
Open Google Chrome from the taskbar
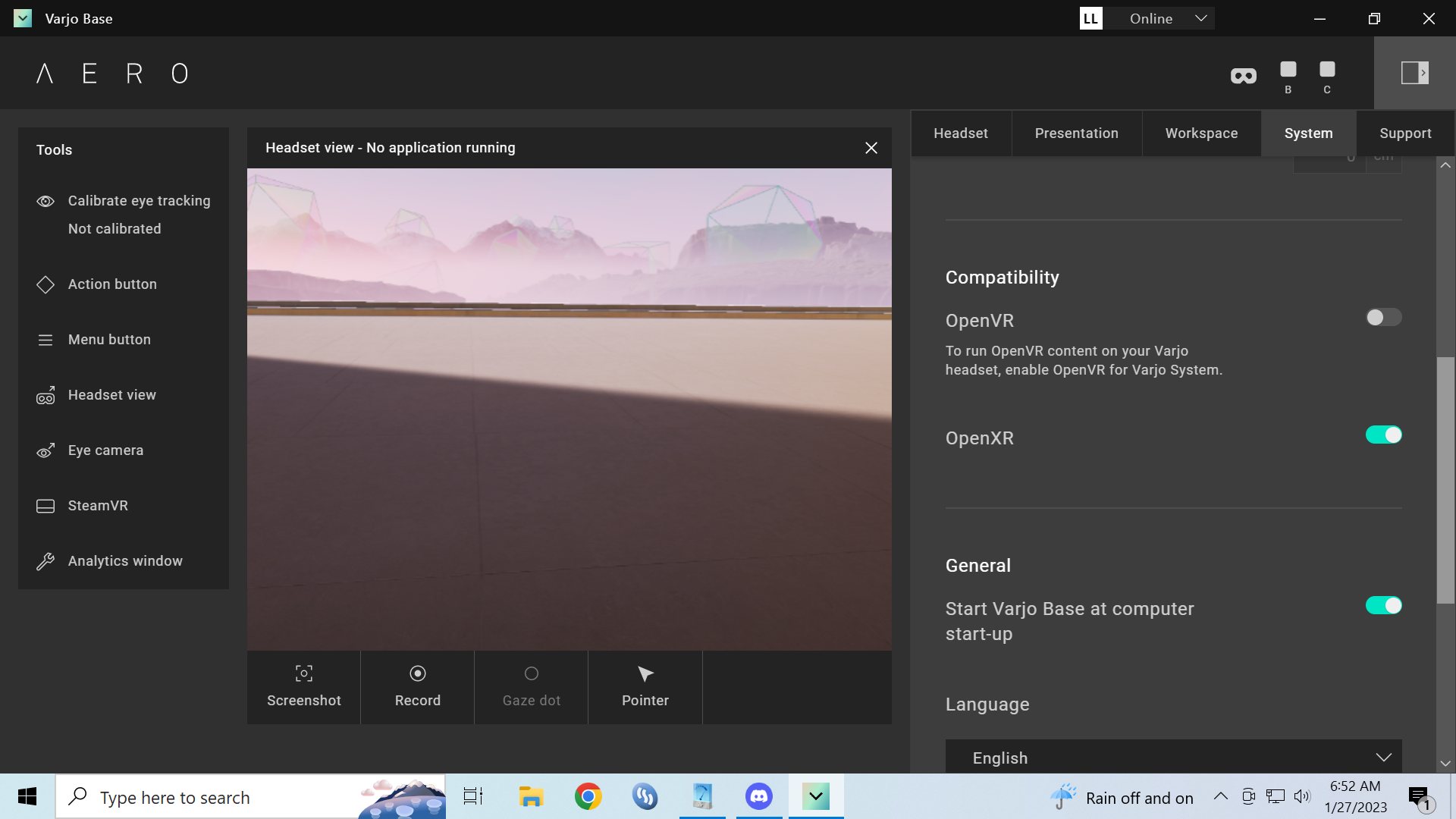[588, 796]
